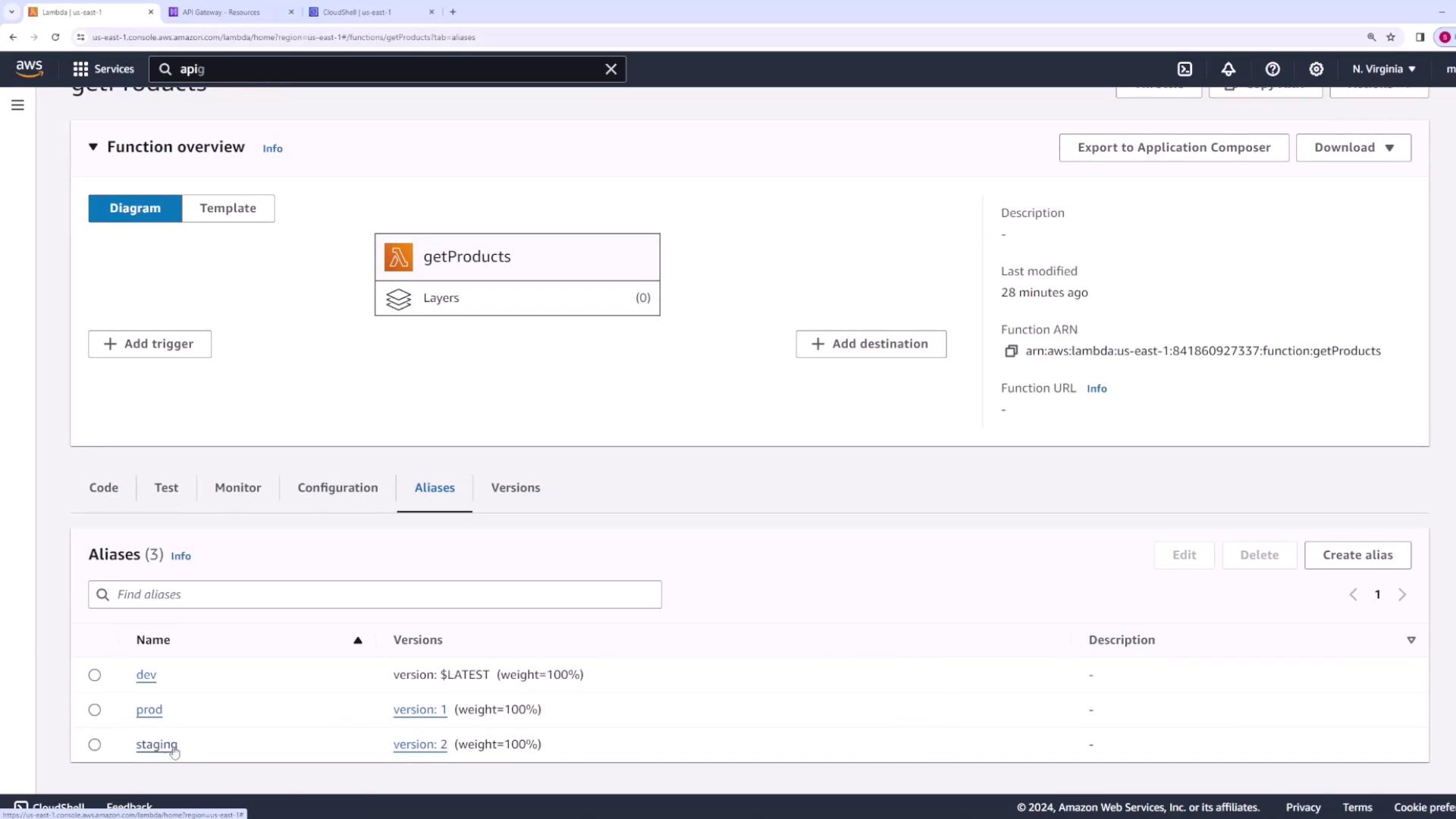Select the staging alias radio button

tap(95, 745)
